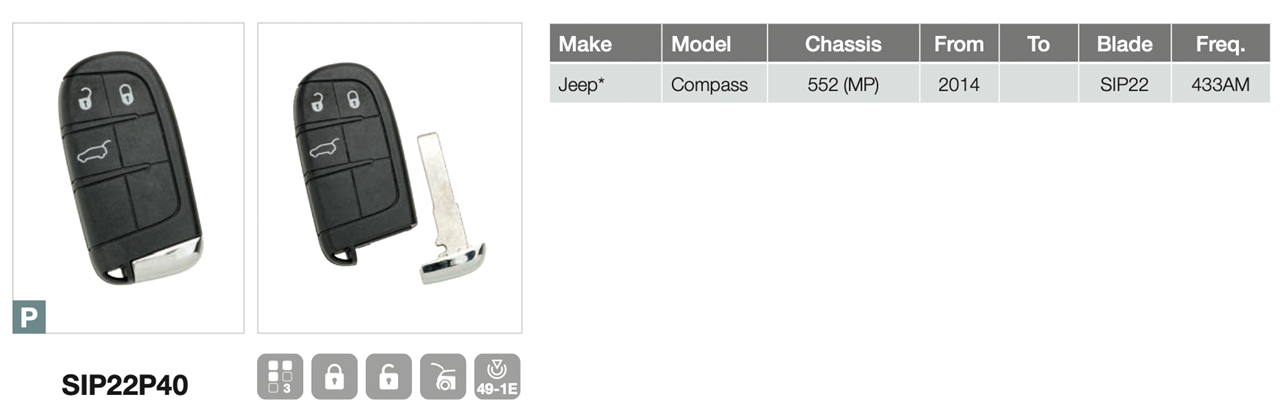The height and width of the screenshot is (414, 1280).
Task: Select the Chassis column header
Action: [843, 44]
